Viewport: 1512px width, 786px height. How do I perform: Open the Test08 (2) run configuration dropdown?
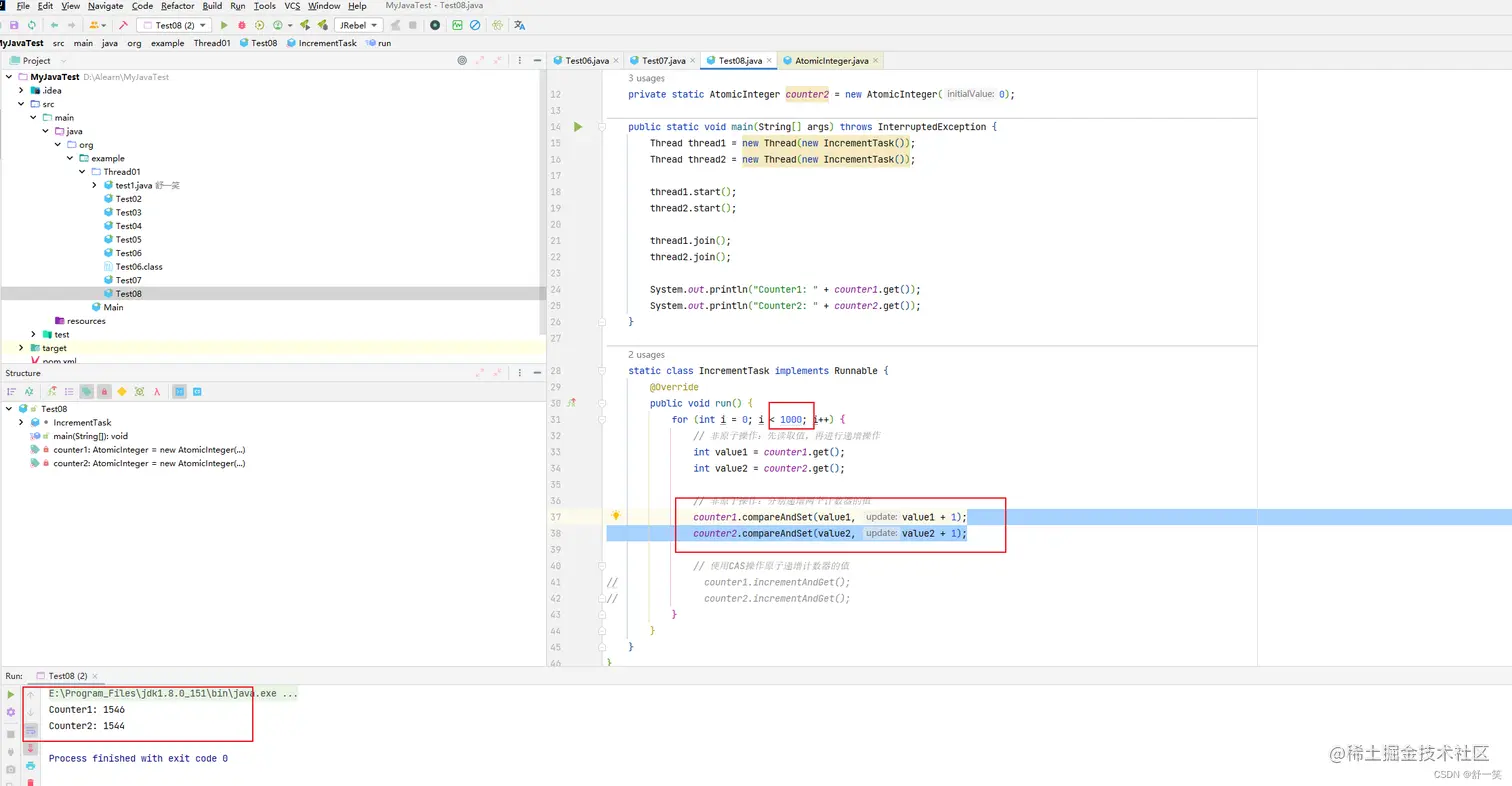pyautogui.click(x=174, y=25)
